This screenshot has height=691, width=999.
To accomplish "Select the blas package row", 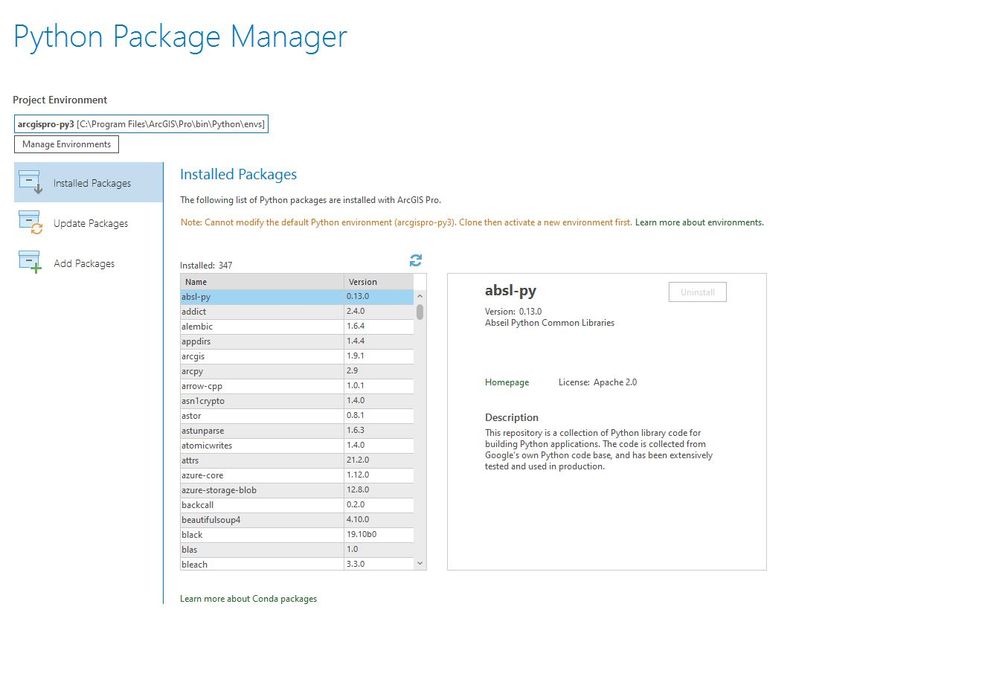I will click(x=297, y=549).
